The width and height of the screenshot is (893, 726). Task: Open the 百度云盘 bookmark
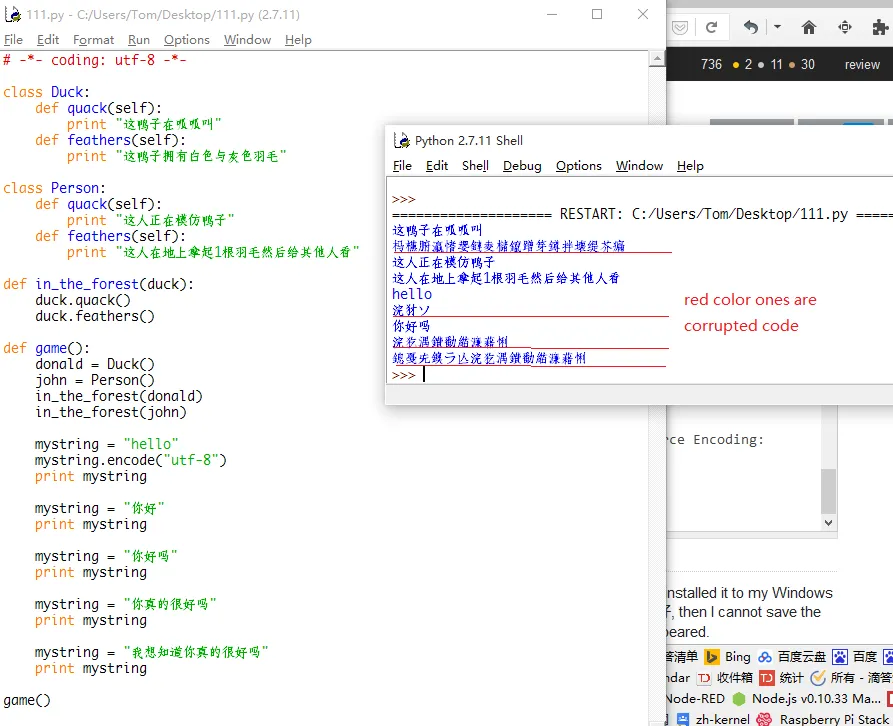[x=792, y=657]
